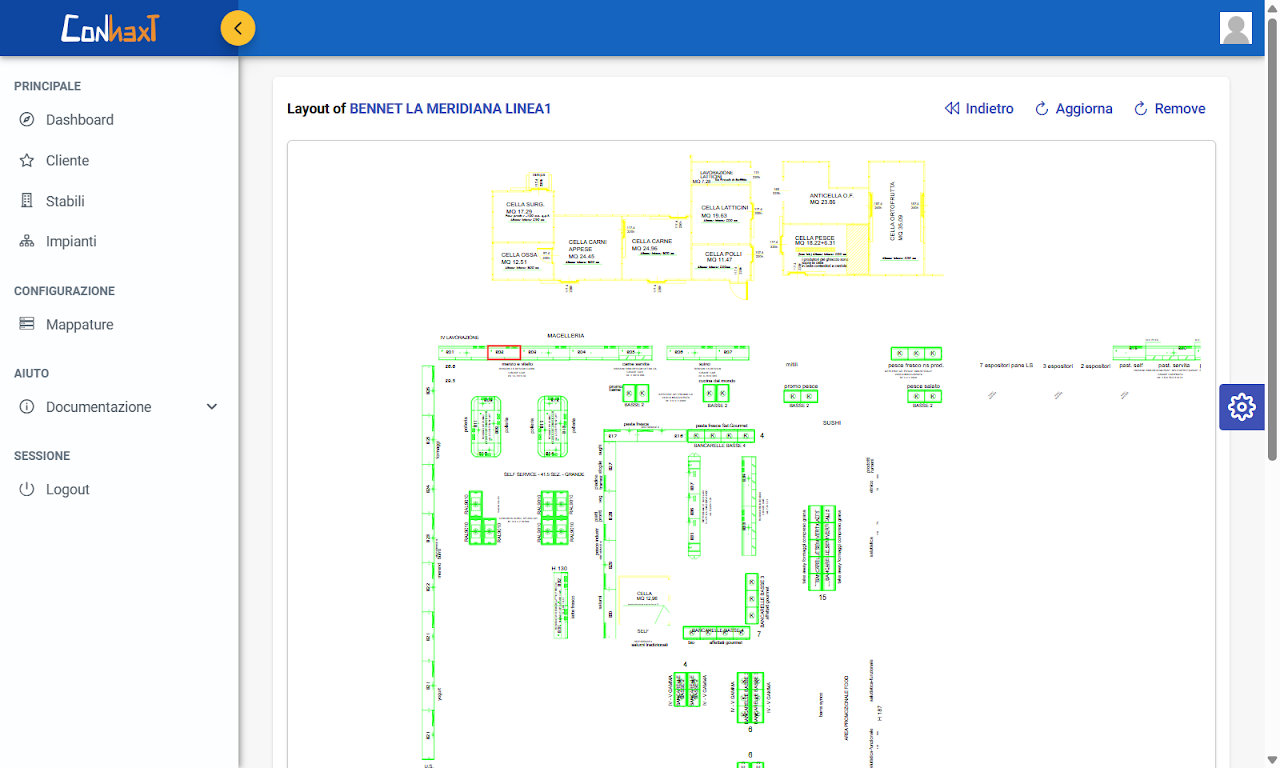
Task: Click the red highlighted unit in layout
Action: (x=503, y=352)
